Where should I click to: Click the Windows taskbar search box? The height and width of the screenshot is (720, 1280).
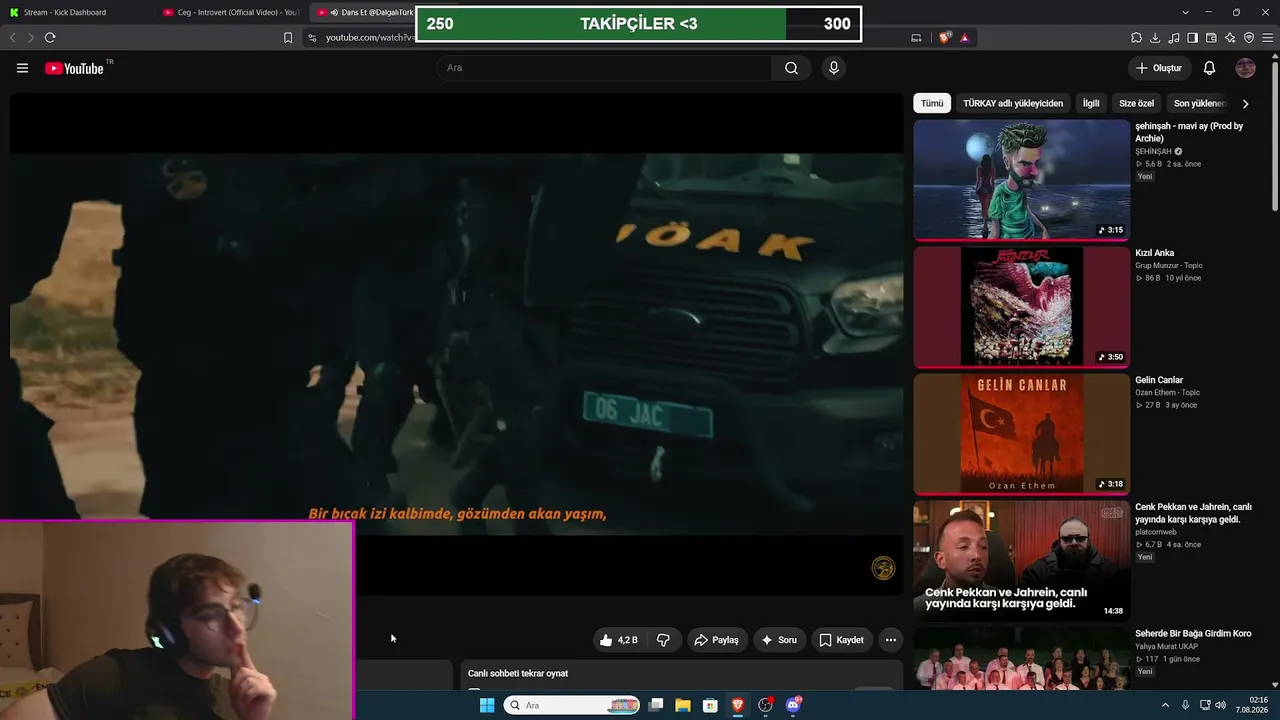pos(572,705)
